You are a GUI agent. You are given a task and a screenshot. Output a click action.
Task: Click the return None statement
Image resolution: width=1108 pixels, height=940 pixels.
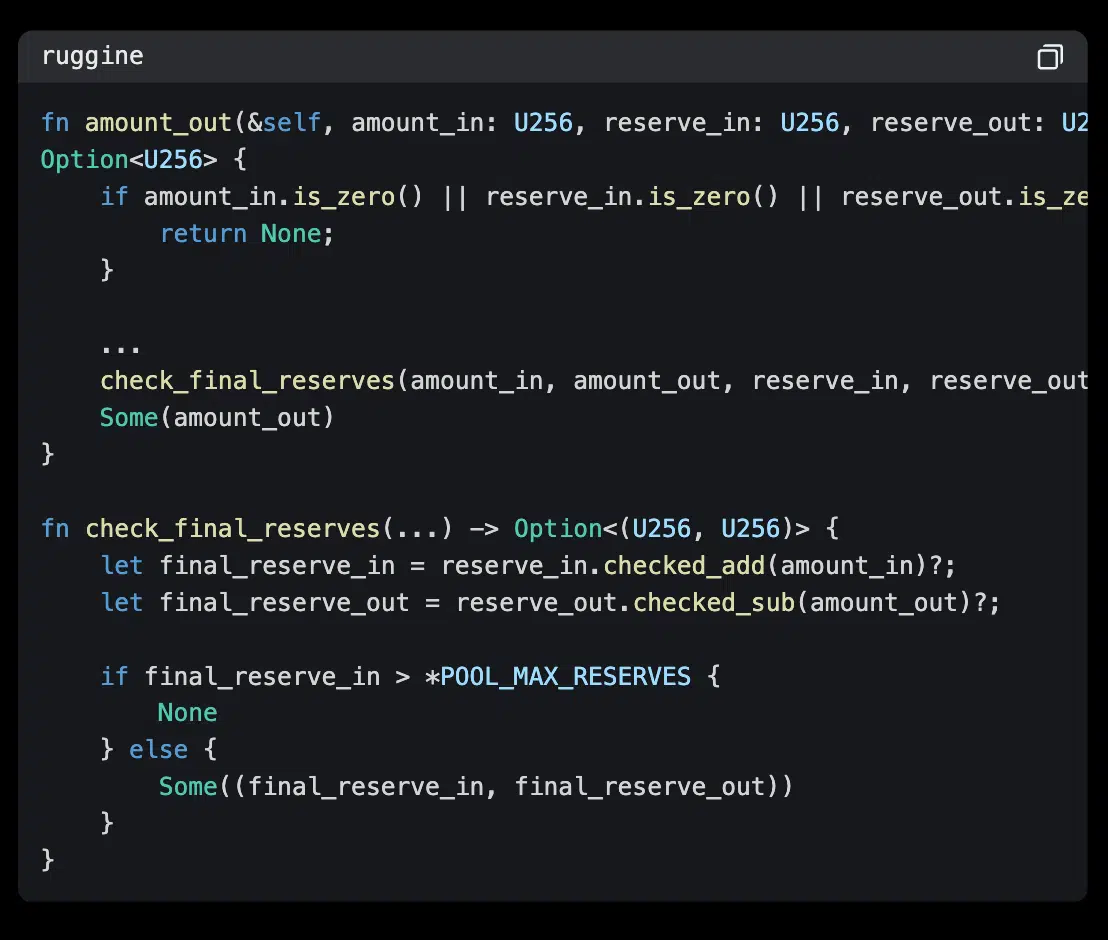pyautogui.click(x=246, y=234)
